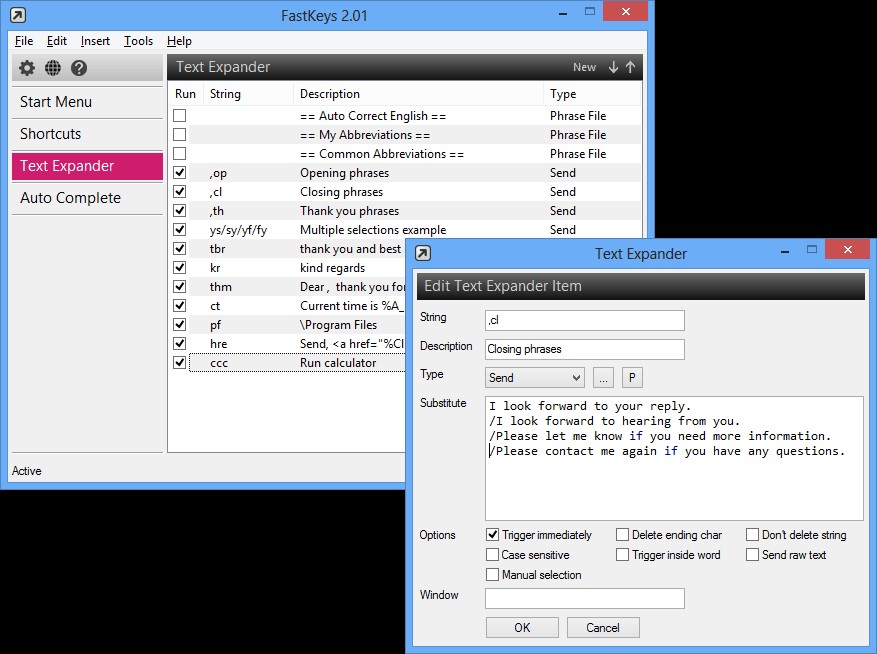The image size is (877, 654).
Task: Click OK to save the item
Action: [x=522, y=628]
